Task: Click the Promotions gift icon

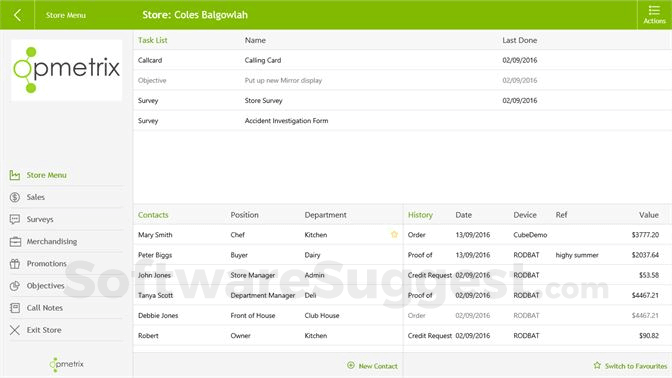Action: coord(15,264)
